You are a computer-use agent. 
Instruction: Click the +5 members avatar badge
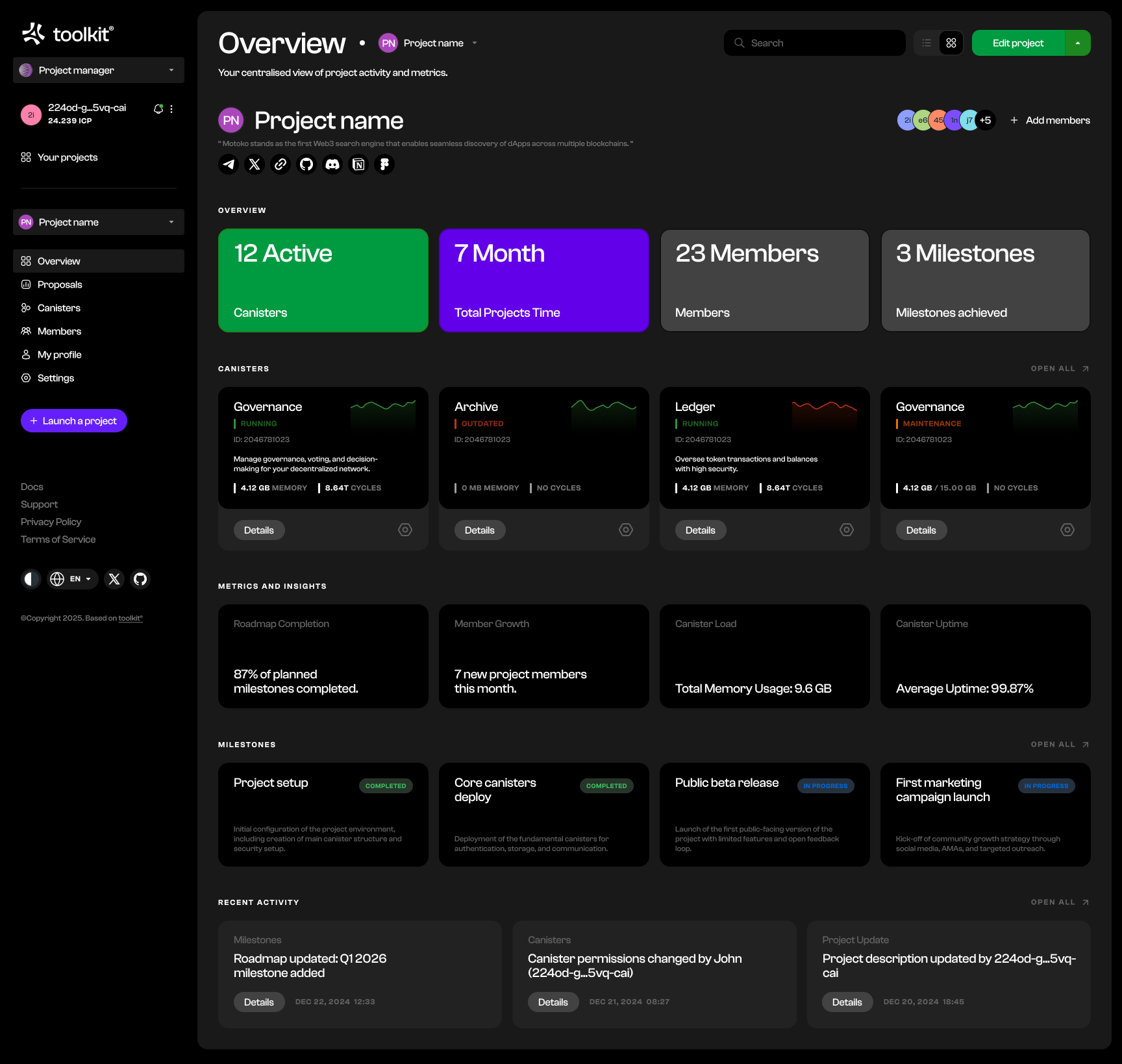tap(985, 120)
